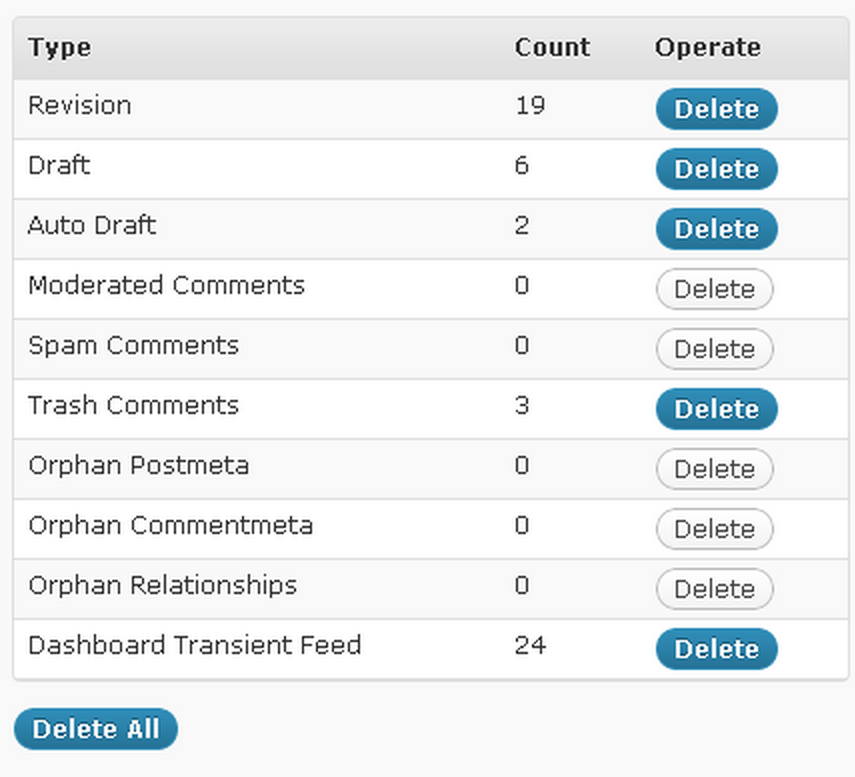Delete Spam Comments using its button
Screen dimensions: 855x777
714,349
